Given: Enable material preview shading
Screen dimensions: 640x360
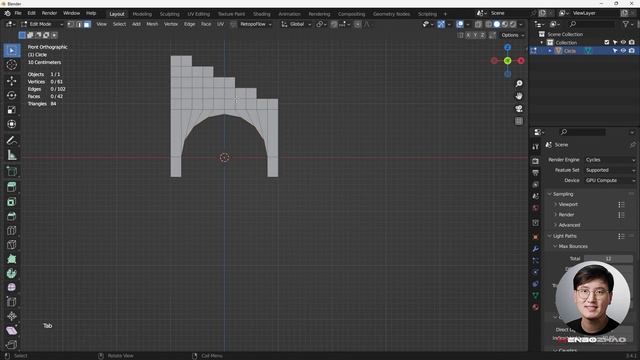Looking at the screenshot, I should click(x=504, y=24).
